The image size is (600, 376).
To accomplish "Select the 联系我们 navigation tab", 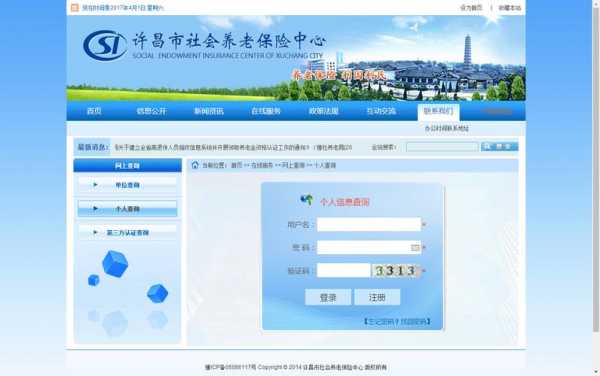I will tap(439, 111).
